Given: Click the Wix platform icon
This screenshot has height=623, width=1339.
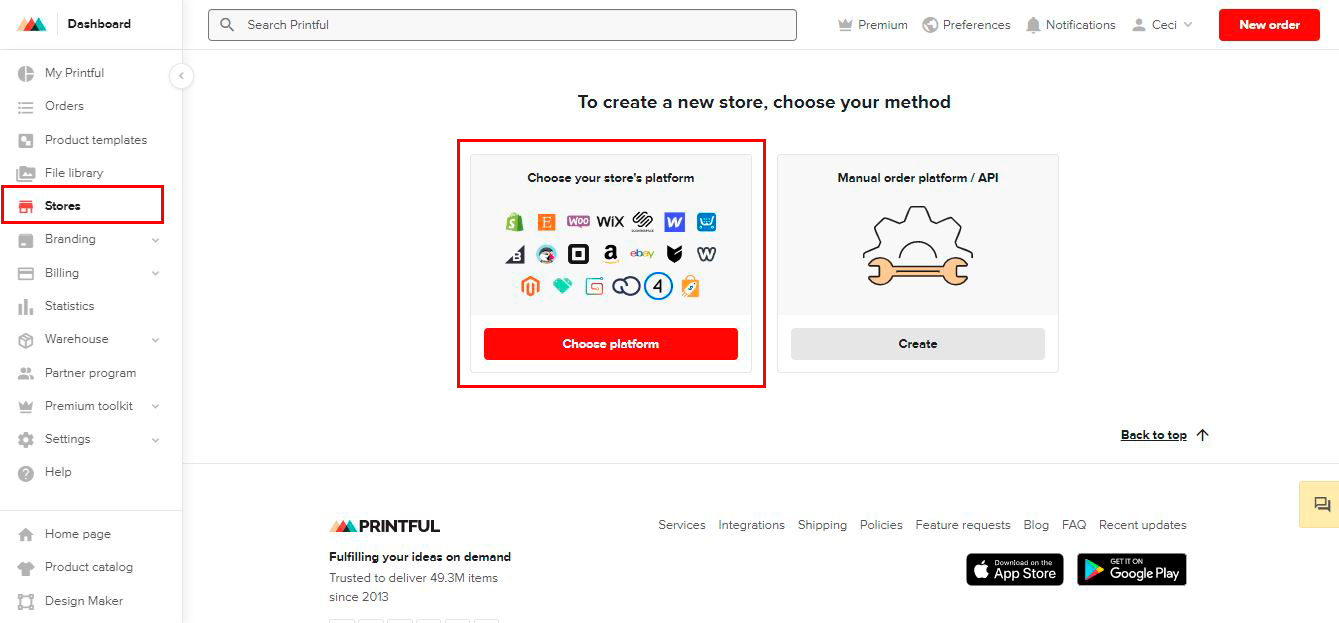Looking at the screenshot, I should (610, 221).
